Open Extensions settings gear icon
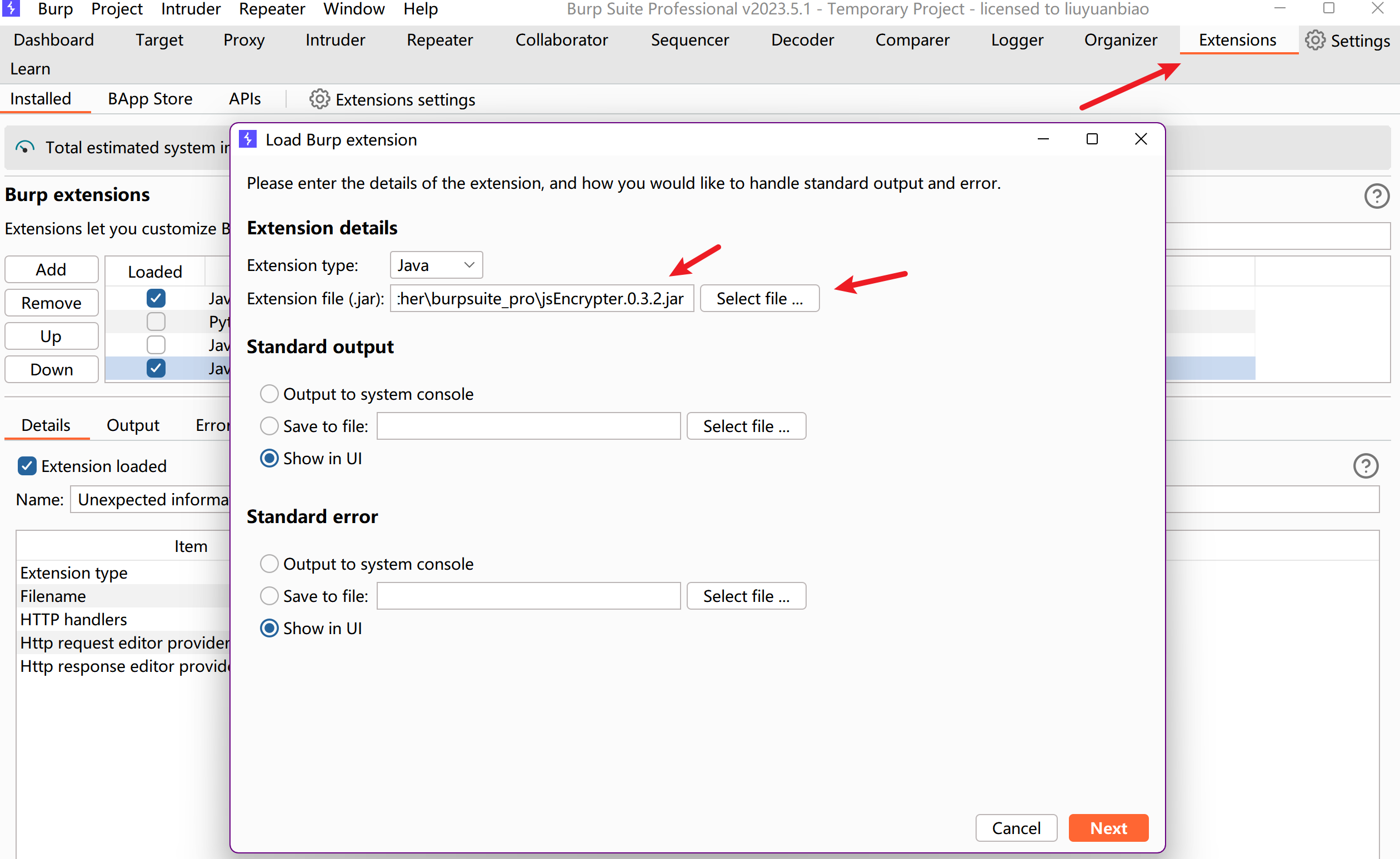1400x859 pixels. 319,99
